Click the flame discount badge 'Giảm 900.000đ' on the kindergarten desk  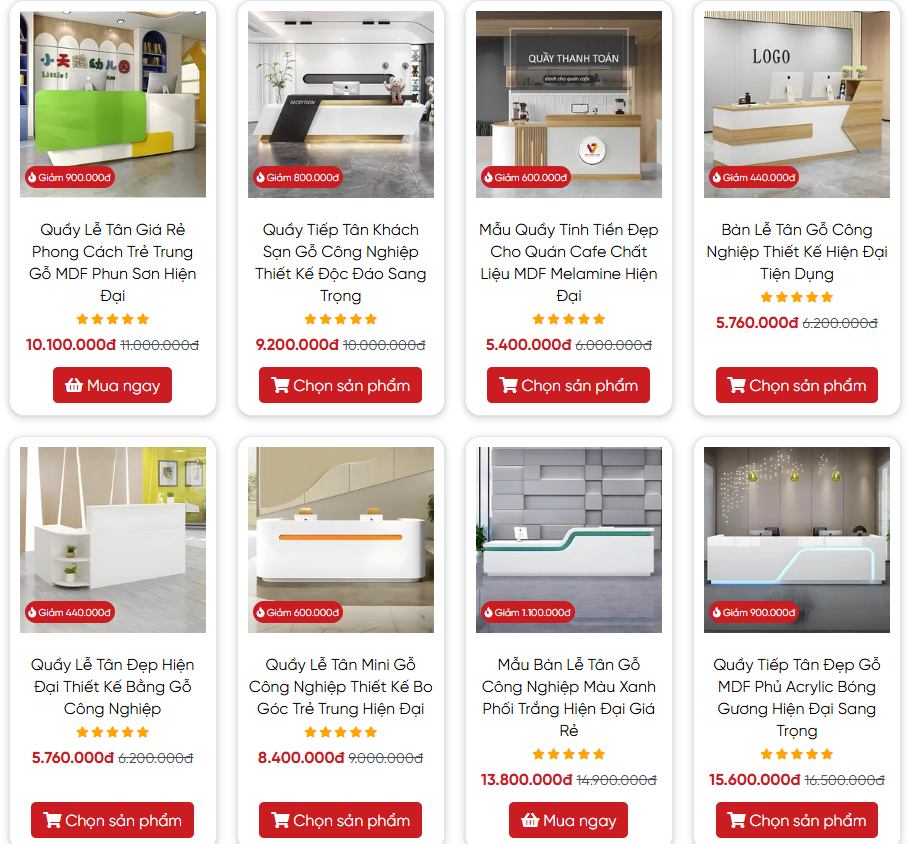[69, 177]
